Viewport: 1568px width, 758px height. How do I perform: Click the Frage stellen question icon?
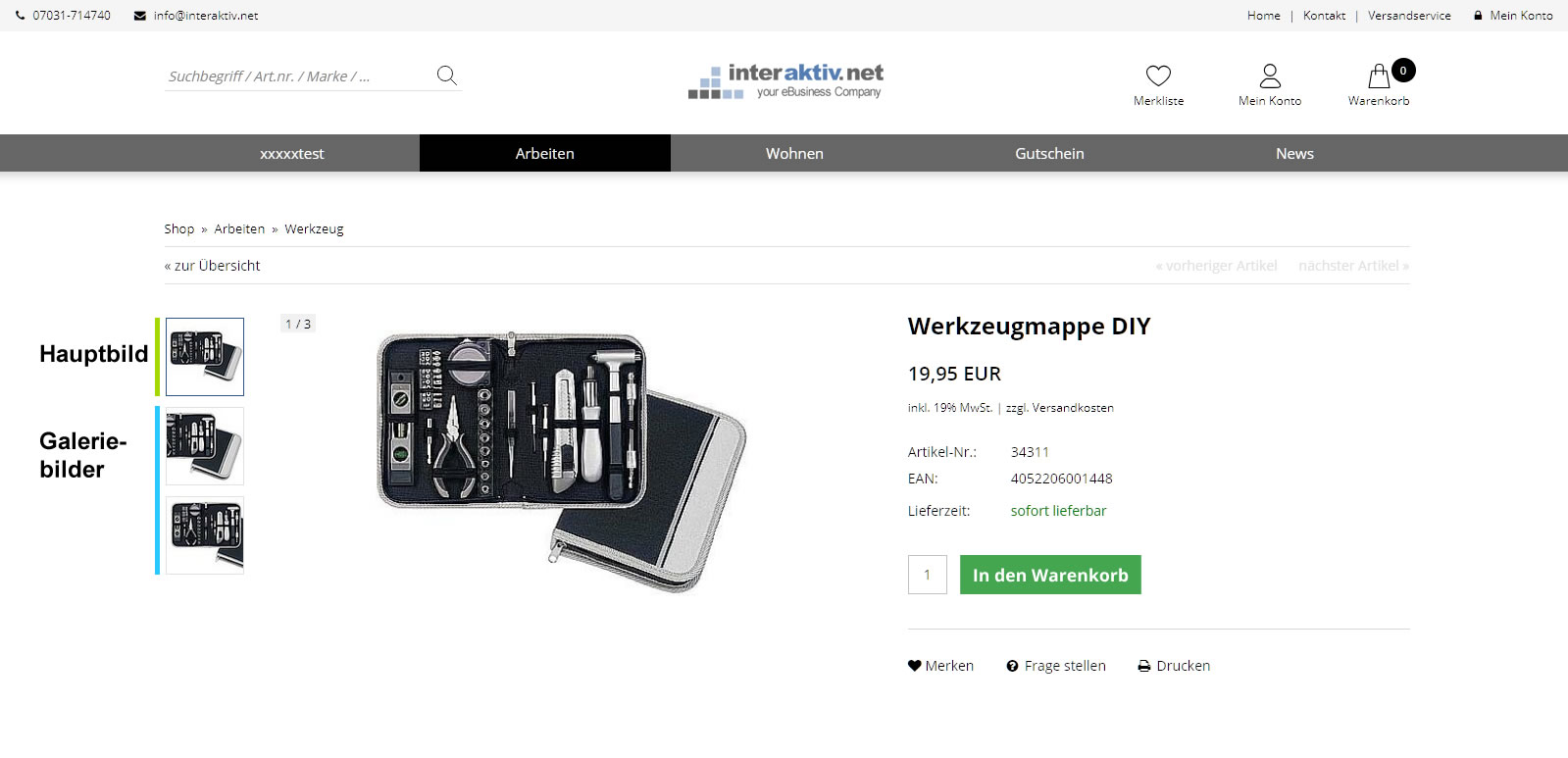point(1012,666)
